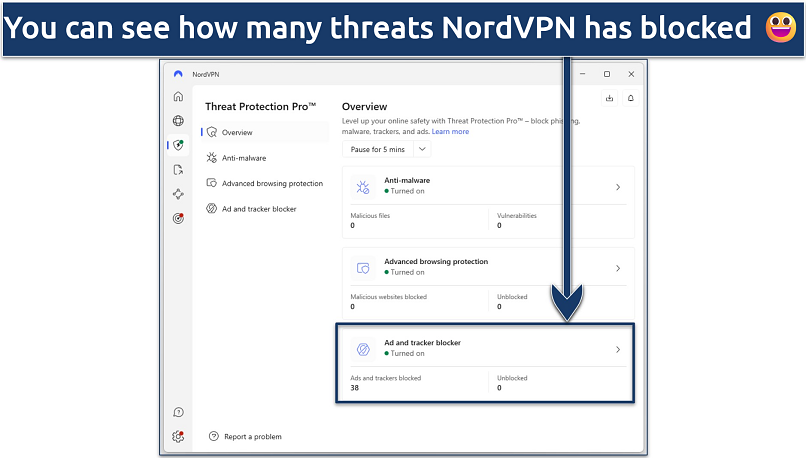The height and width of the screenshot is (458, 806).
Task: Click Unblocked count in browsing protection card
Action: 499,306
